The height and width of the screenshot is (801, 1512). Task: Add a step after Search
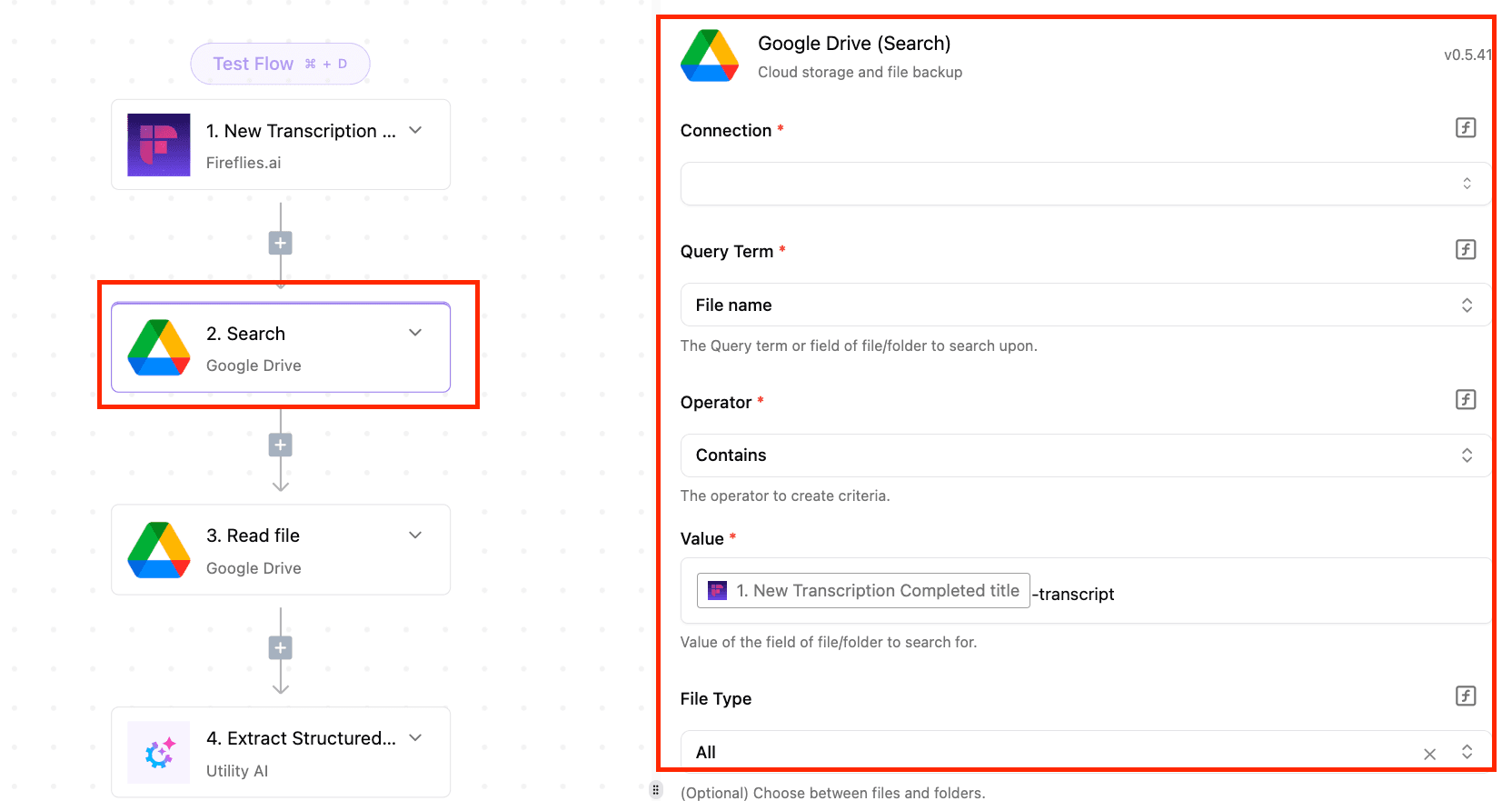(x=281, y=445)
